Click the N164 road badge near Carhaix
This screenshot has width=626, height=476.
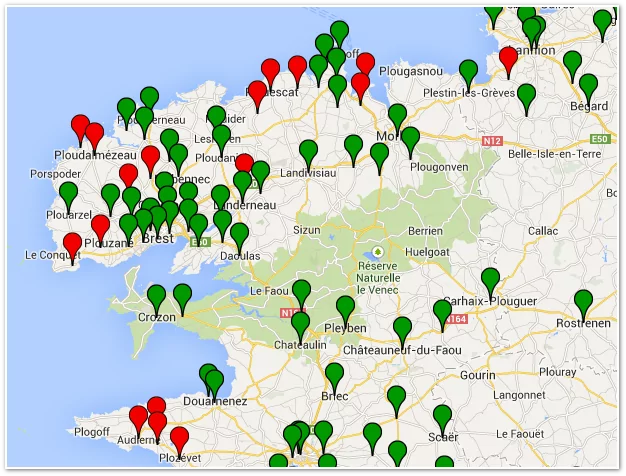[x=456, y=319]
